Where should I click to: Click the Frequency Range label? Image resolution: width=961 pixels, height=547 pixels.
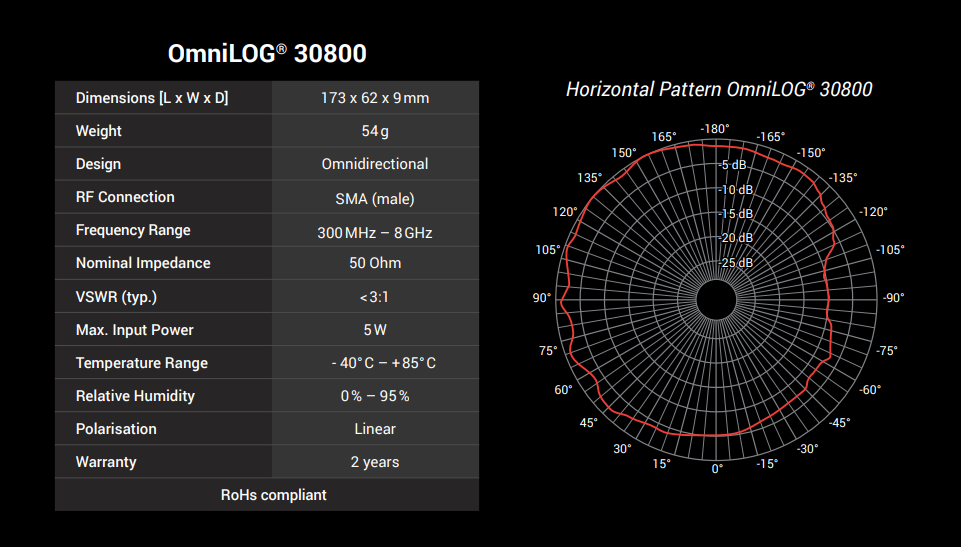[133, 230]
